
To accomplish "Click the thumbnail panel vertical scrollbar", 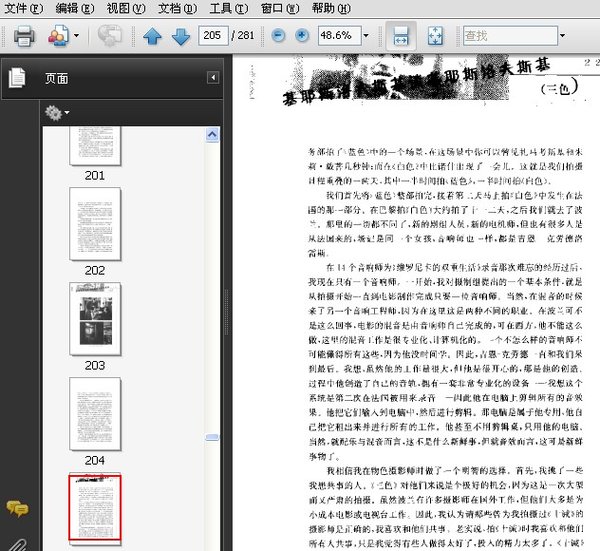I will 212,300.
